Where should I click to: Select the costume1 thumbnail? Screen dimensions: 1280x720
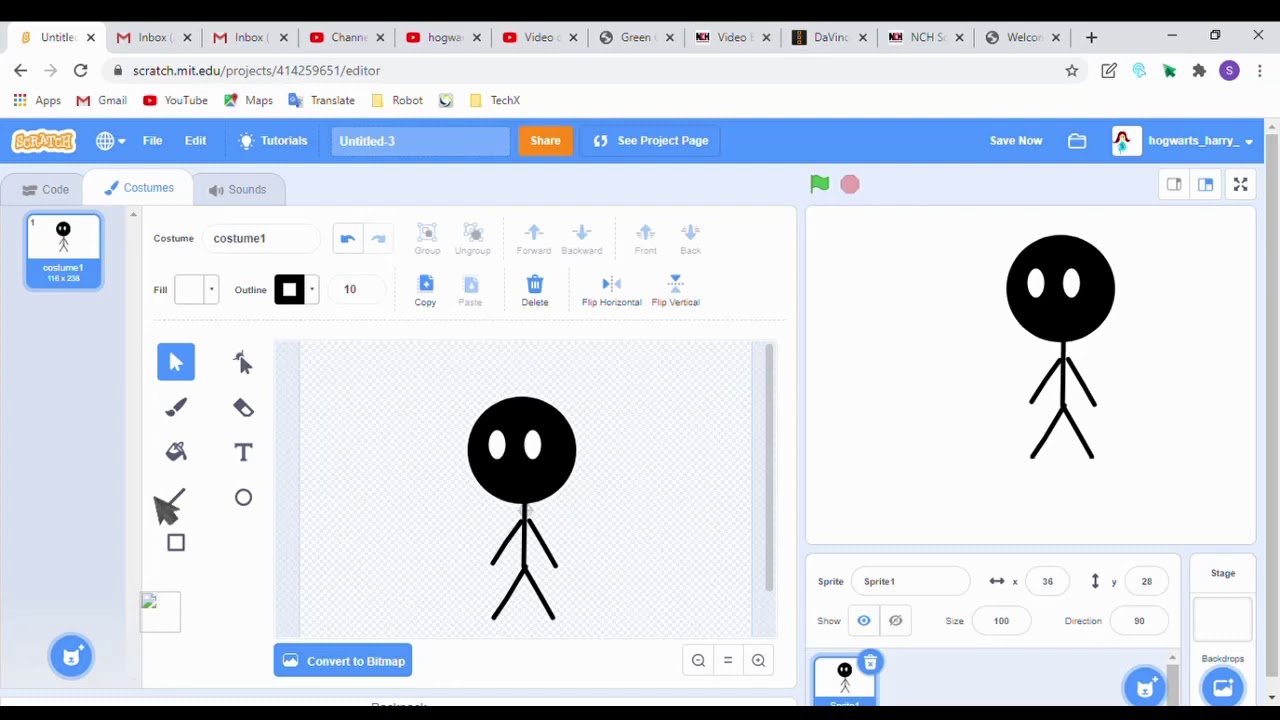click(63, 251)
